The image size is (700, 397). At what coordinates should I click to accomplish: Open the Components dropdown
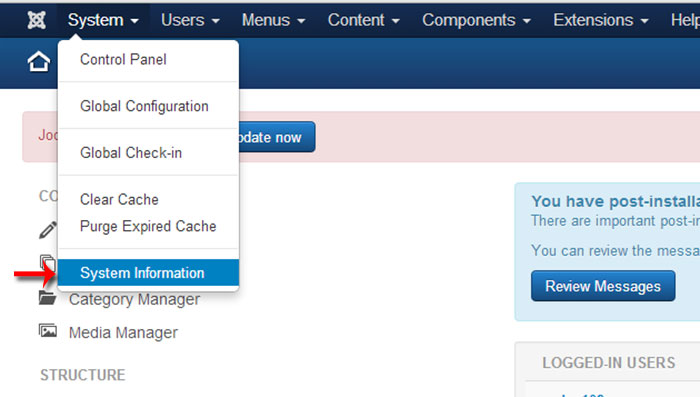point(476,20)
